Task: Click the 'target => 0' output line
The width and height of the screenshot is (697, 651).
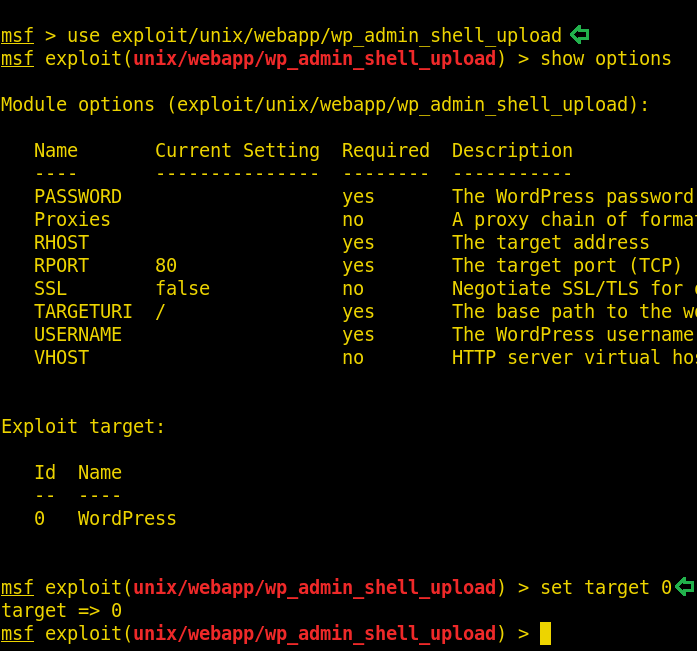Action: (61, 610)
